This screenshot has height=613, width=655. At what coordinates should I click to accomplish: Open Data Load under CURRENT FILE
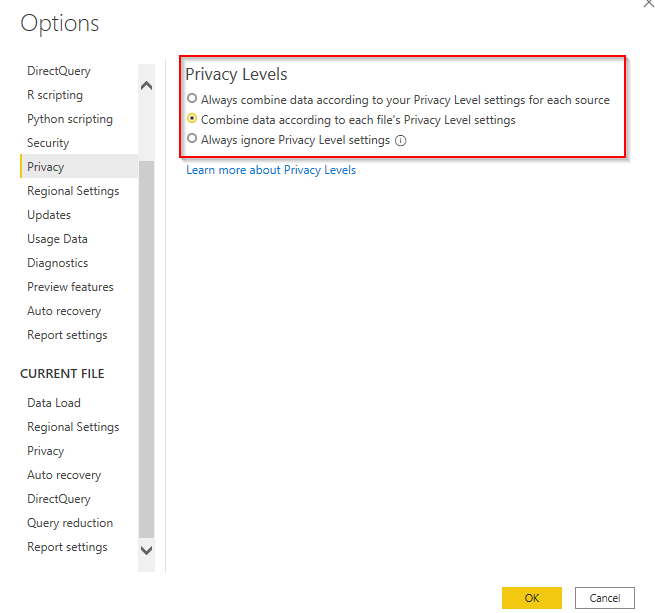click(54, 403)
